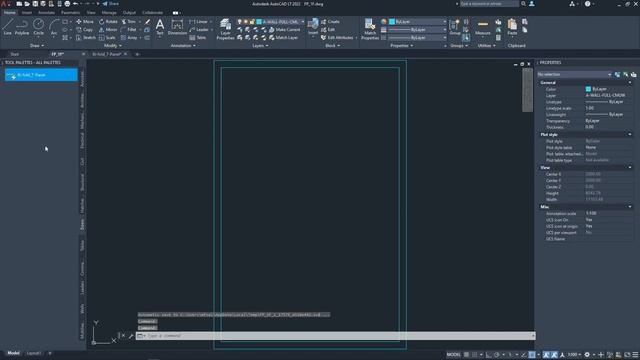640x360 pixels.
Task: Click the Undo arrow in quick access toolbar
Action: 76,4
